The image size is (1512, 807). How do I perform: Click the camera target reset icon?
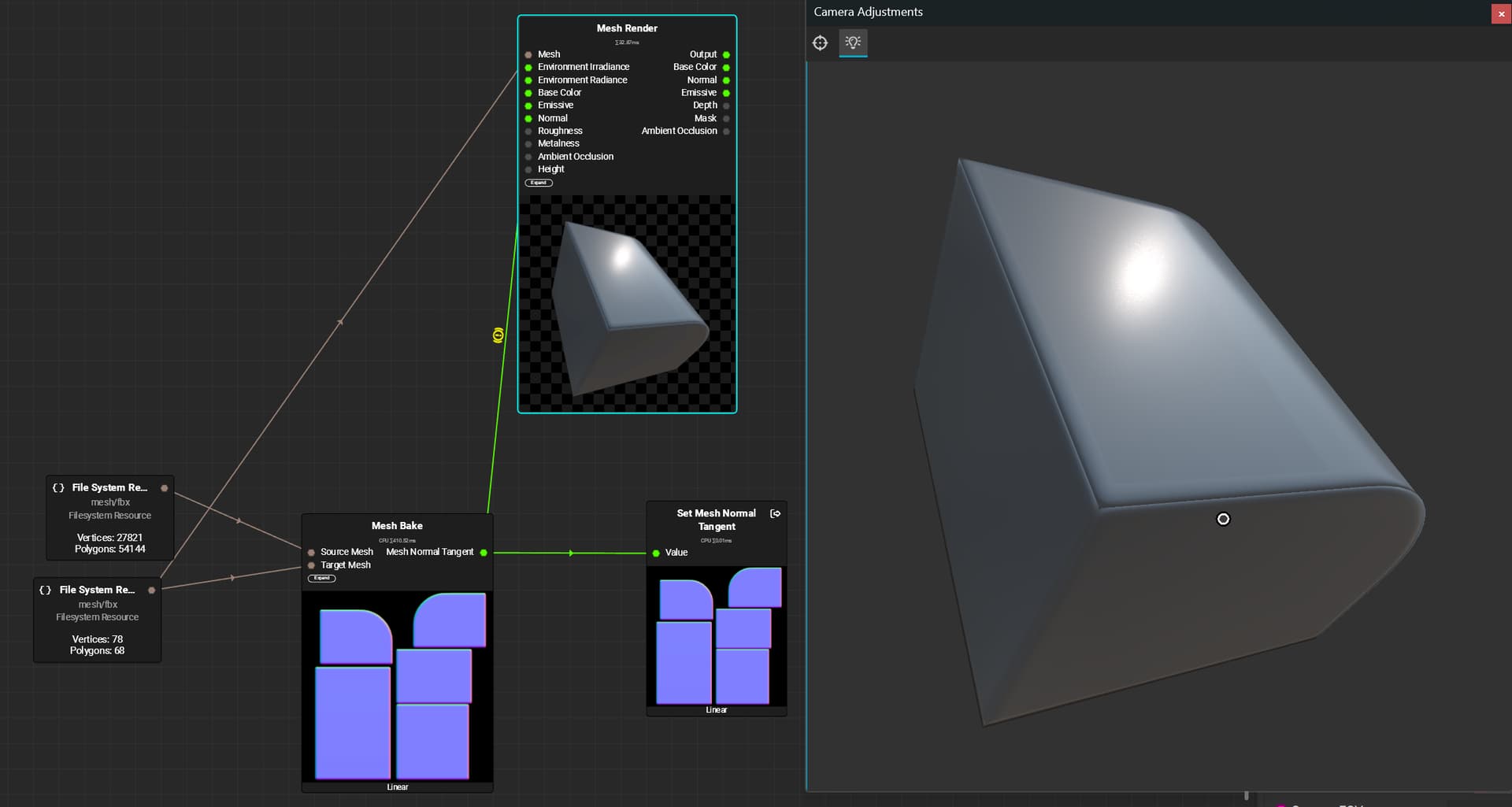coord(820,43)
